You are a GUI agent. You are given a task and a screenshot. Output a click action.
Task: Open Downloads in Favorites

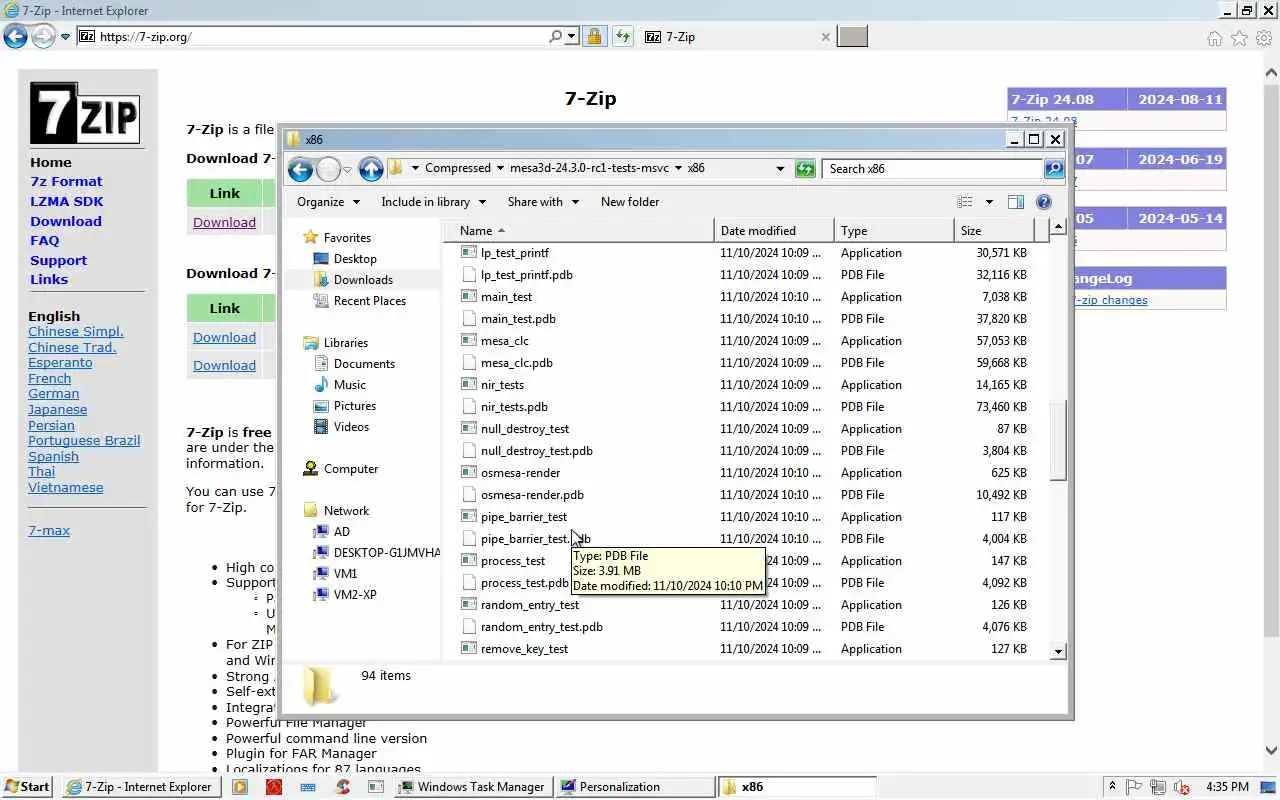click(x=363, y=280)
